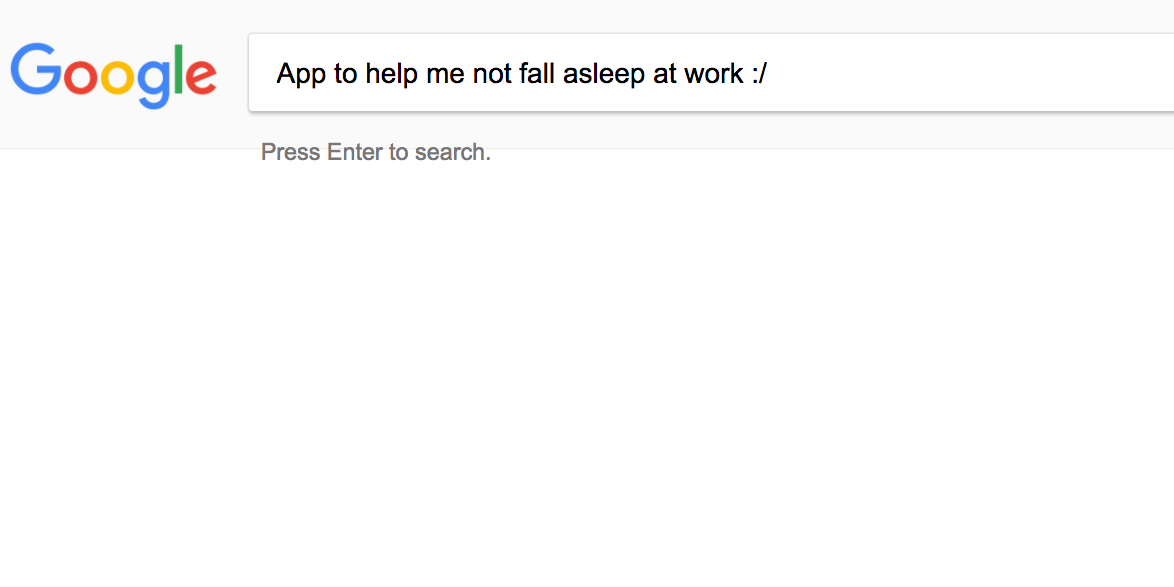
Task: Click the word "Enter" in search hint
Action: point(355,152)
